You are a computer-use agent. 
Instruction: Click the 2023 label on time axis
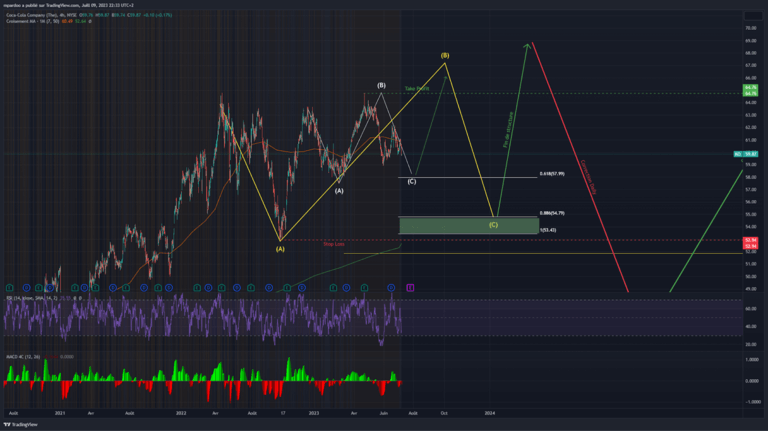[x=314, y=413]
